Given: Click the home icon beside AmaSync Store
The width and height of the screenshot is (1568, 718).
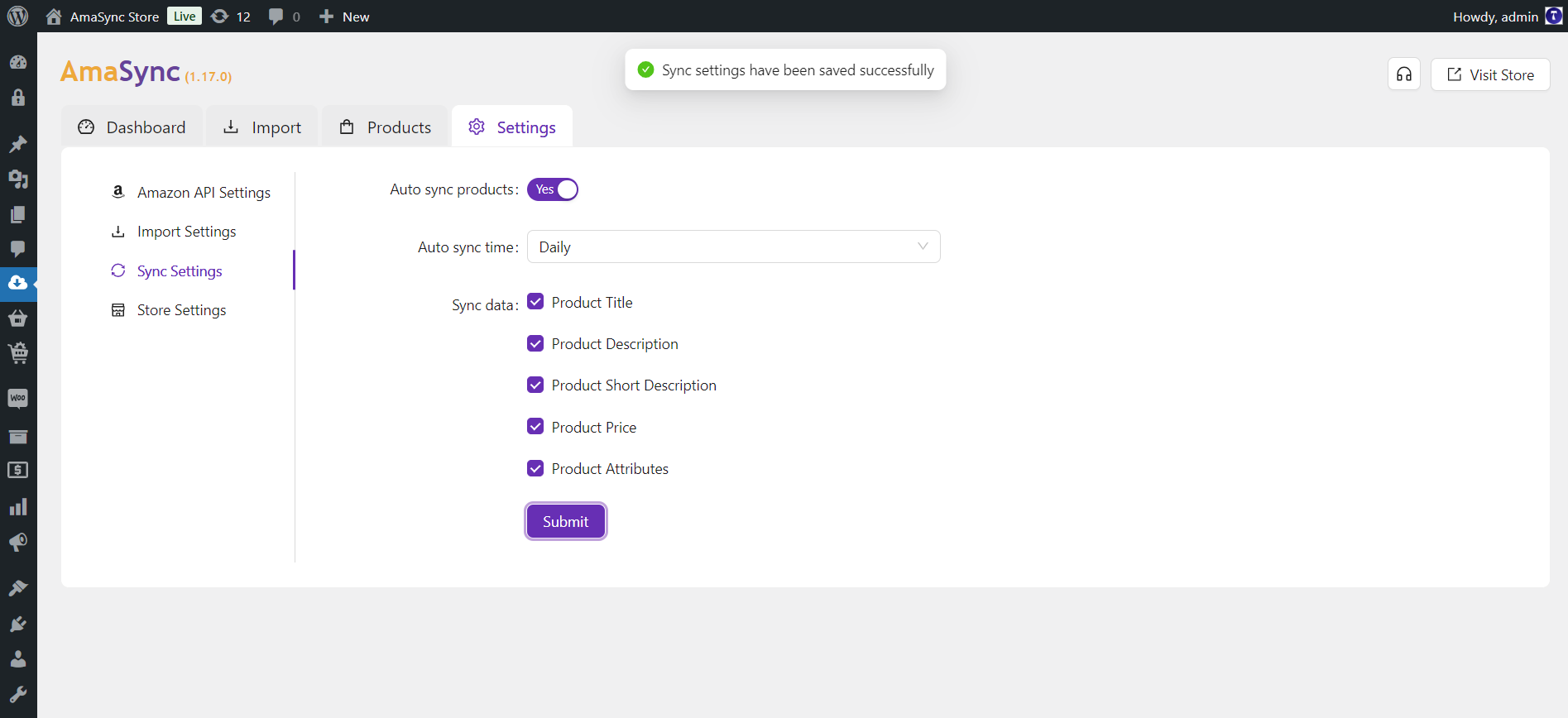Looking at the screenshot, I should coord(54,17).
